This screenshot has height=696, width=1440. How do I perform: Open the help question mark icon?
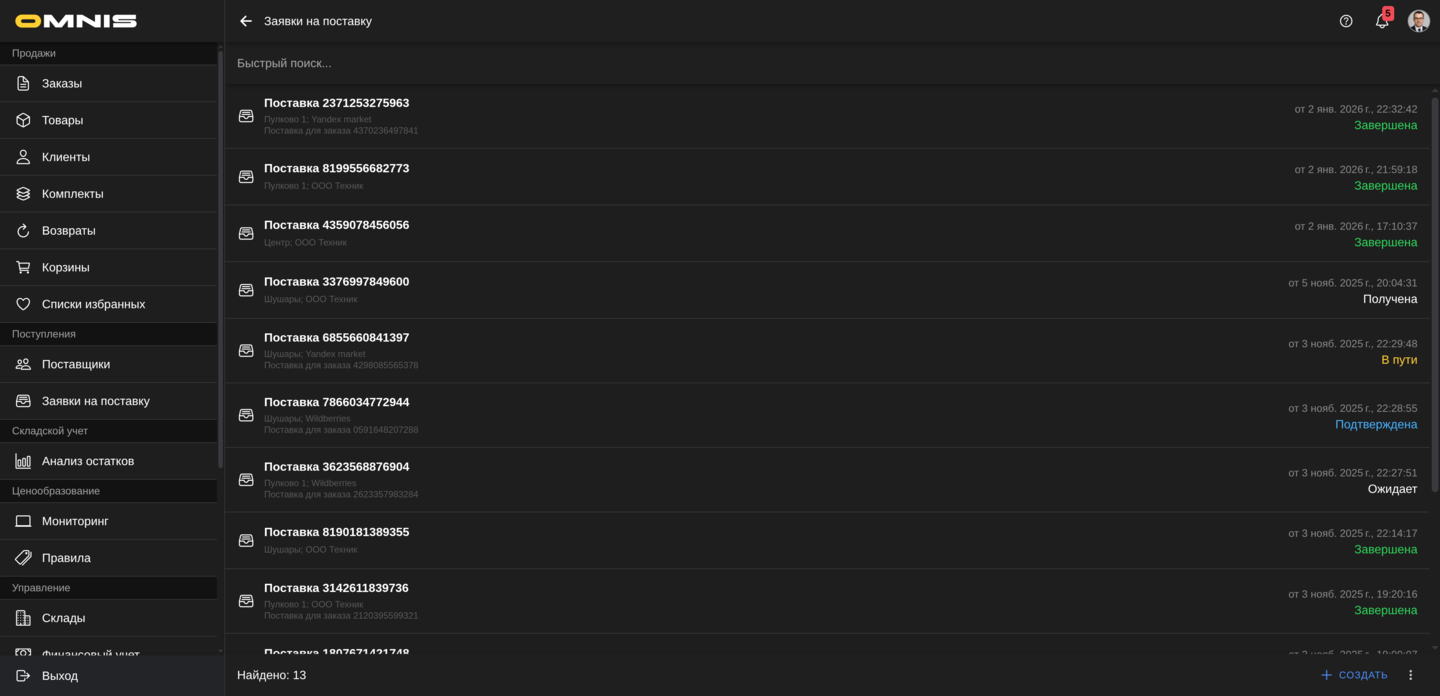1346,21
